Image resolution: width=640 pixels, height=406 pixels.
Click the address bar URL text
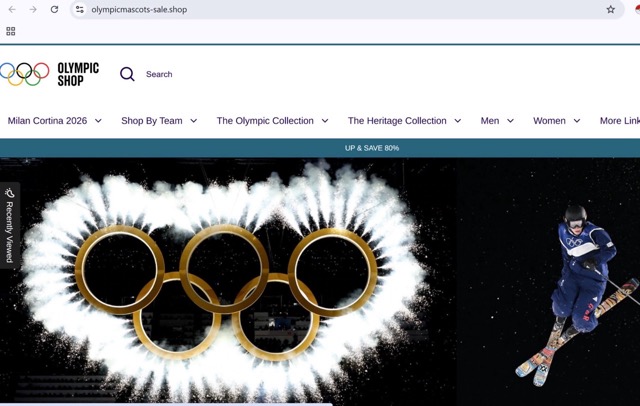[139, 9]
